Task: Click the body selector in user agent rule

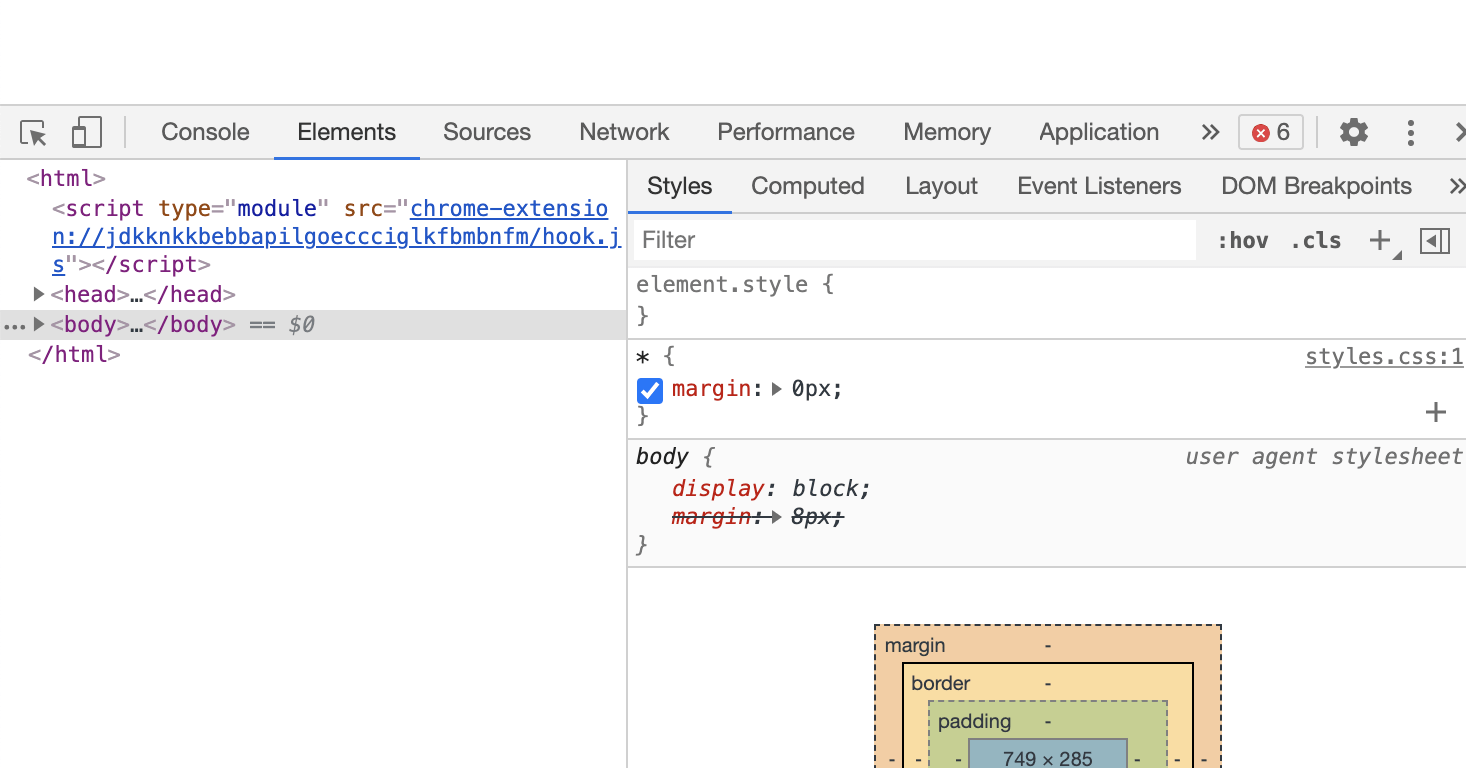Action: tap(662, 457)
